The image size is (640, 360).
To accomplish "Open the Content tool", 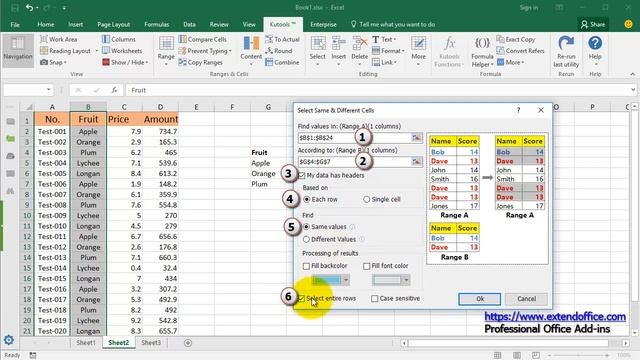I will (251, 50).
